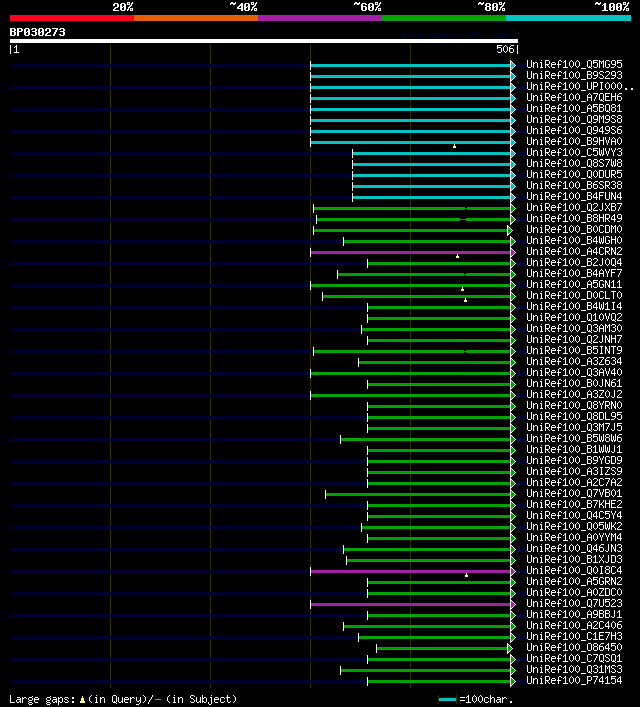Select the UniRef100_Q8S7W8 label
Screen dimensions: 640x707
tap(574, 163)
